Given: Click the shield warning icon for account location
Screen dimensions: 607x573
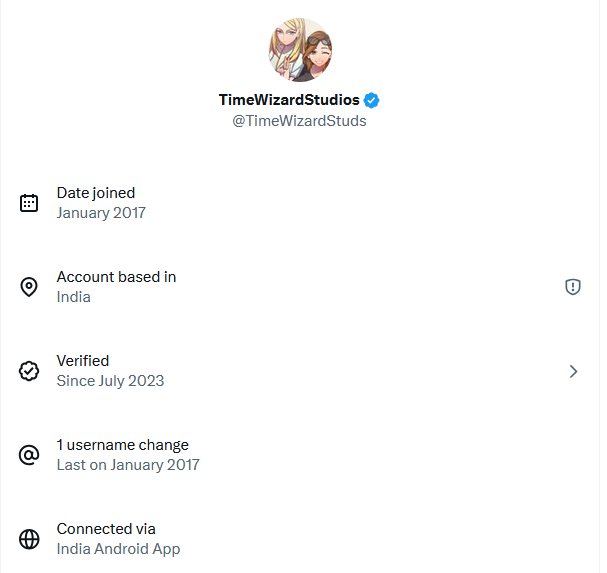Looking at the screenshot, I should click(x=573, y=287).
